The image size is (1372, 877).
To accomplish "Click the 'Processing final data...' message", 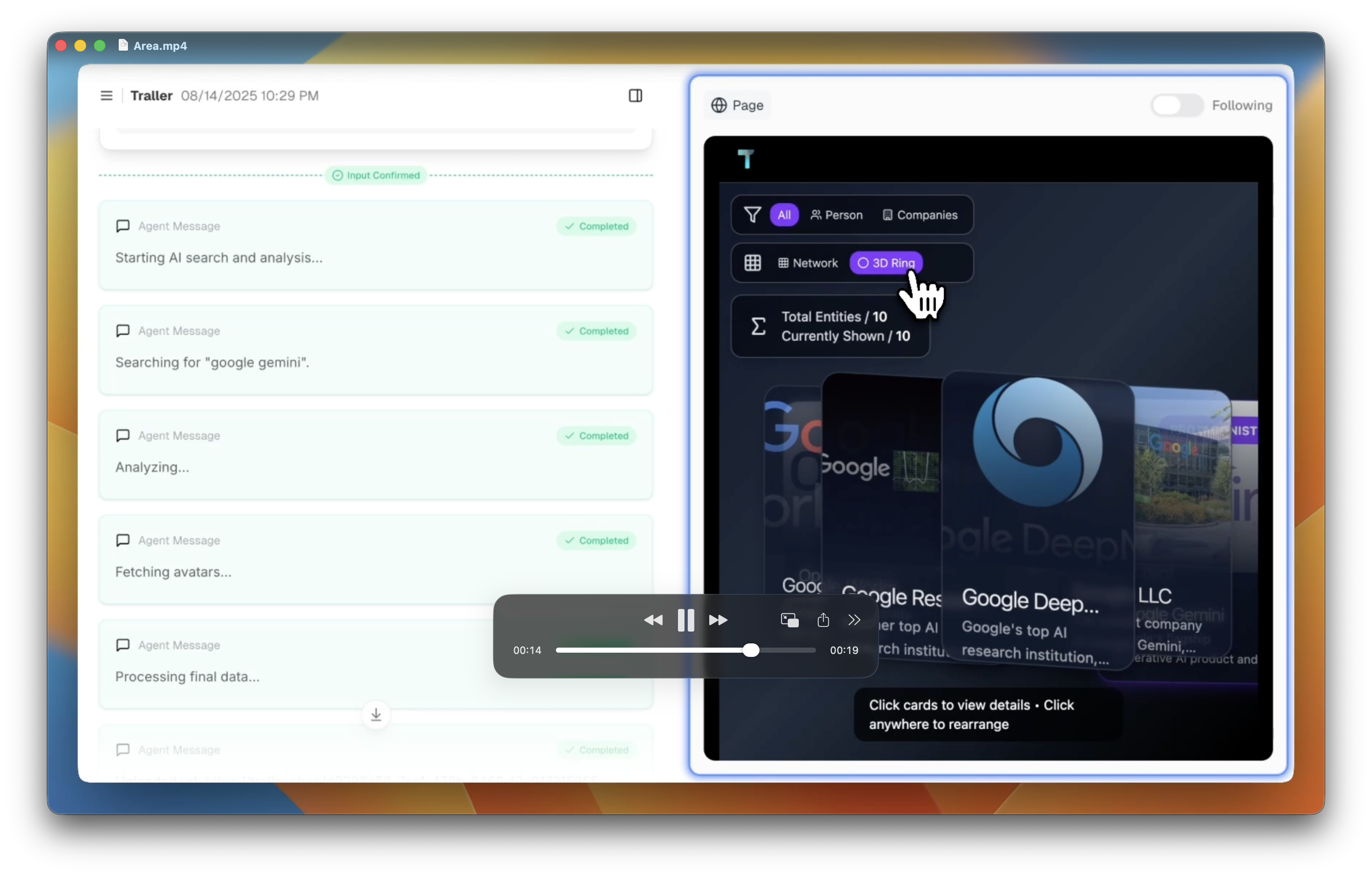I will 187,677.
